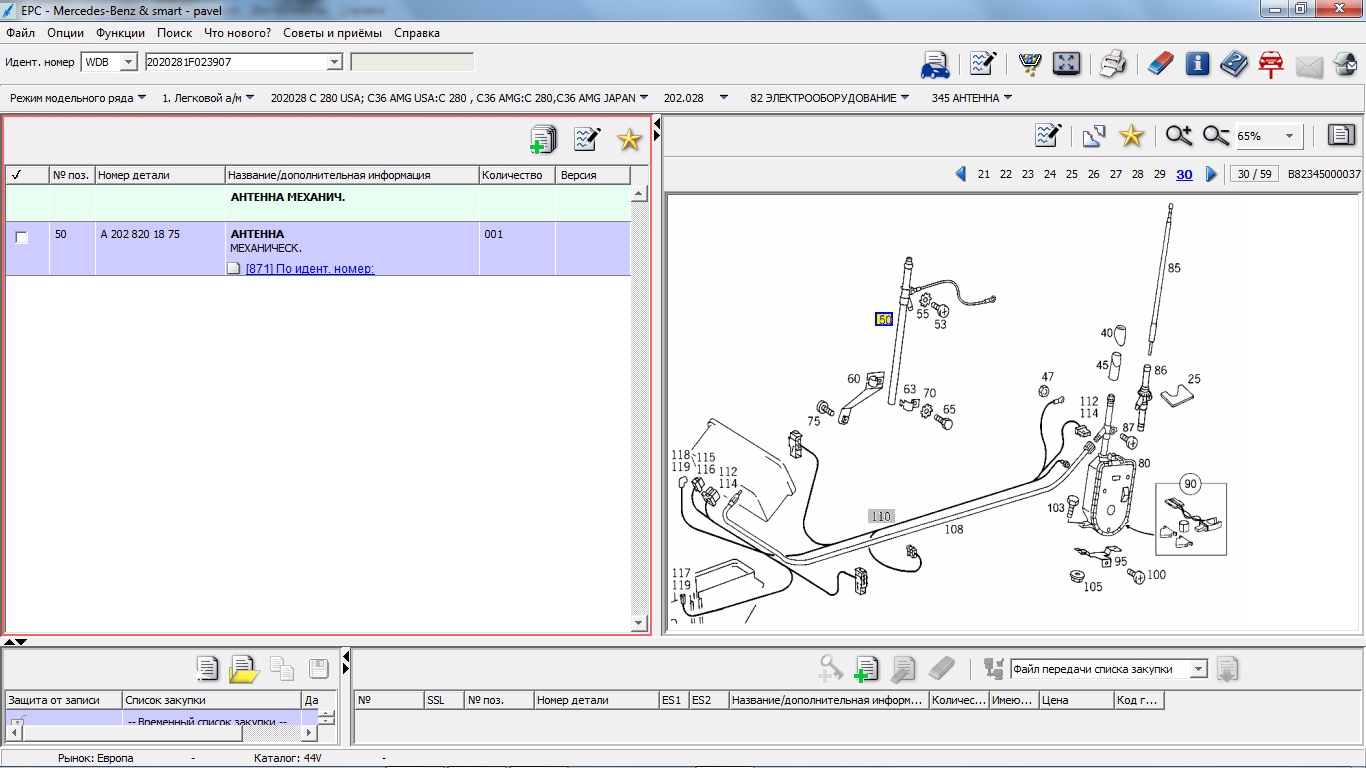Open shopping list folder icon
1366x768 pixels.
(244, 669)
